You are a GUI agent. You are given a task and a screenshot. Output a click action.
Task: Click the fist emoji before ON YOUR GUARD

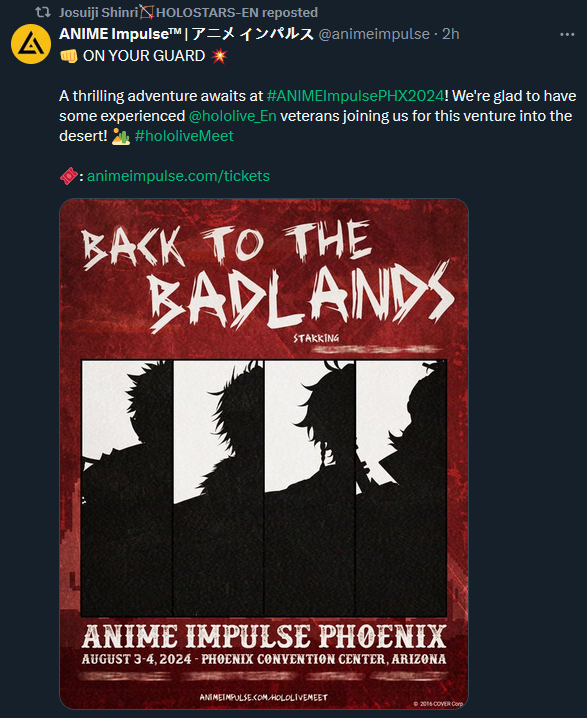click(69, 56)
